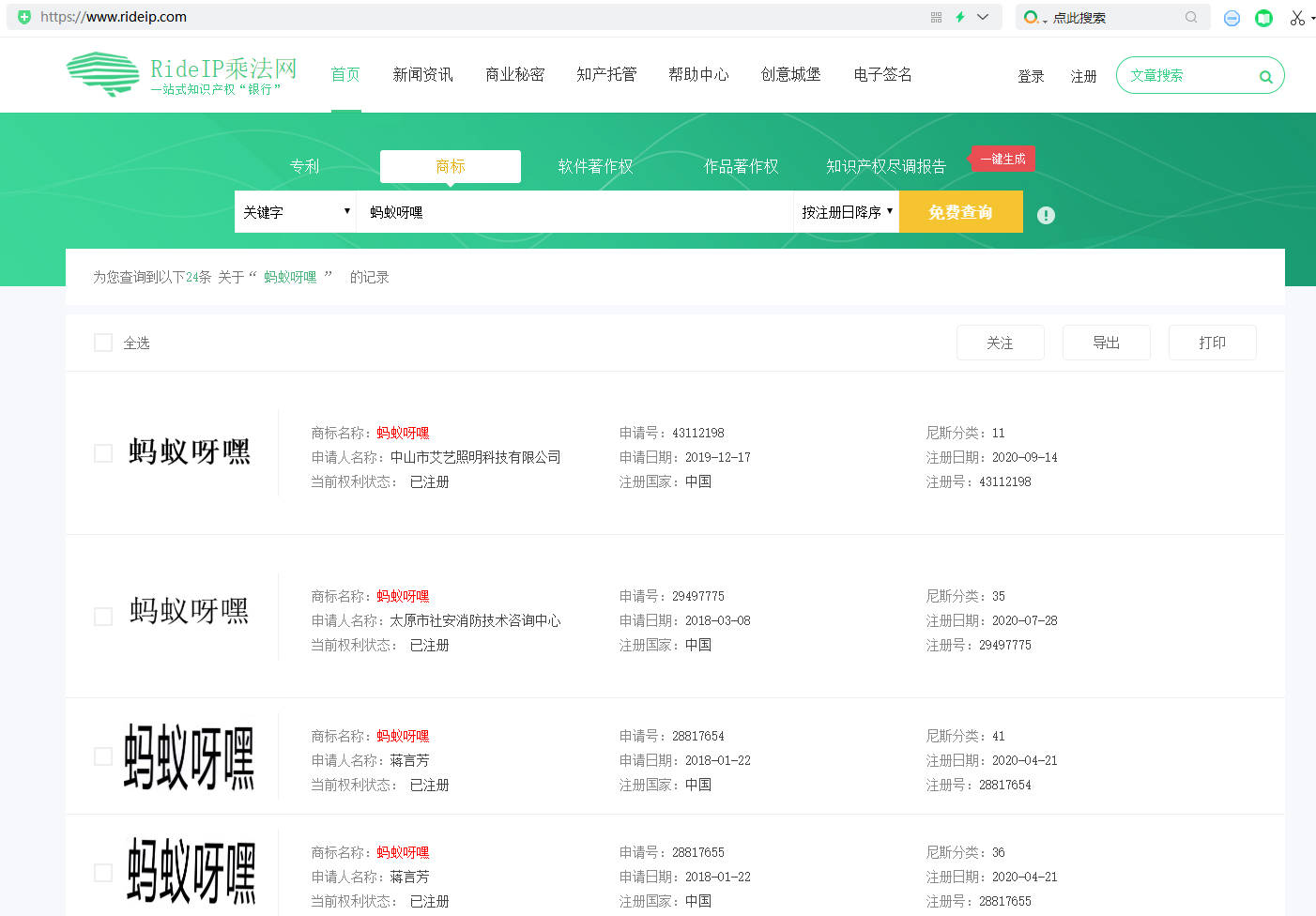Open the 知识产权尽调报告 tab
This screenshot has height=916, width=1316.
(885, 166)
